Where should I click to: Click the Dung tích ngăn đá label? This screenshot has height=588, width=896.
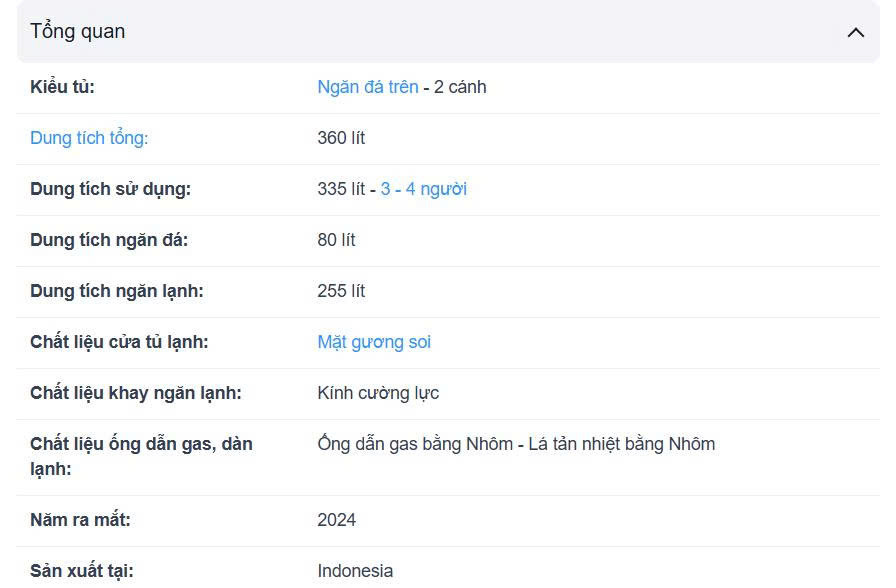point(109,240)
